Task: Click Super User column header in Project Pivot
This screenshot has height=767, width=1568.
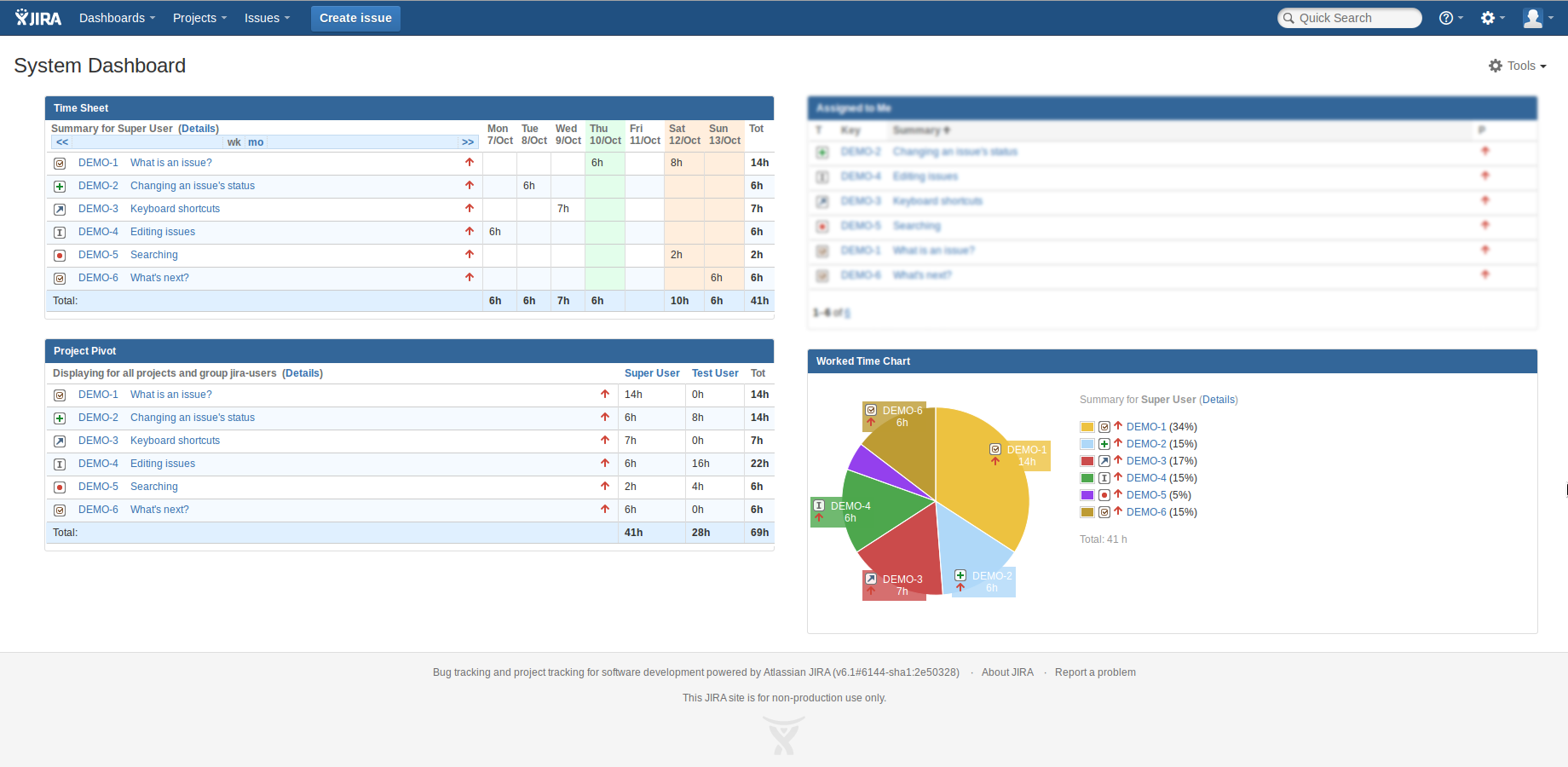Action: (652, 373)
